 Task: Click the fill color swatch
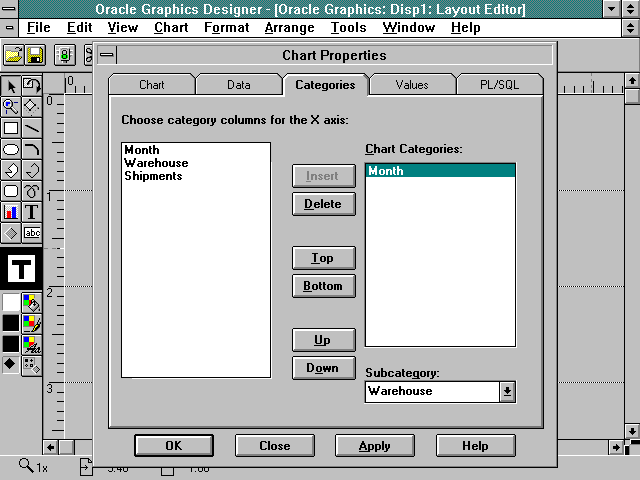11,301
